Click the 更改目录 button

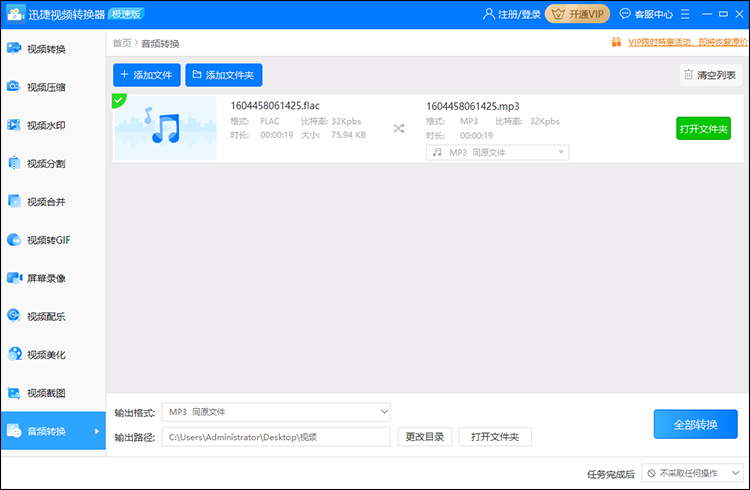[x=424, y=436]
